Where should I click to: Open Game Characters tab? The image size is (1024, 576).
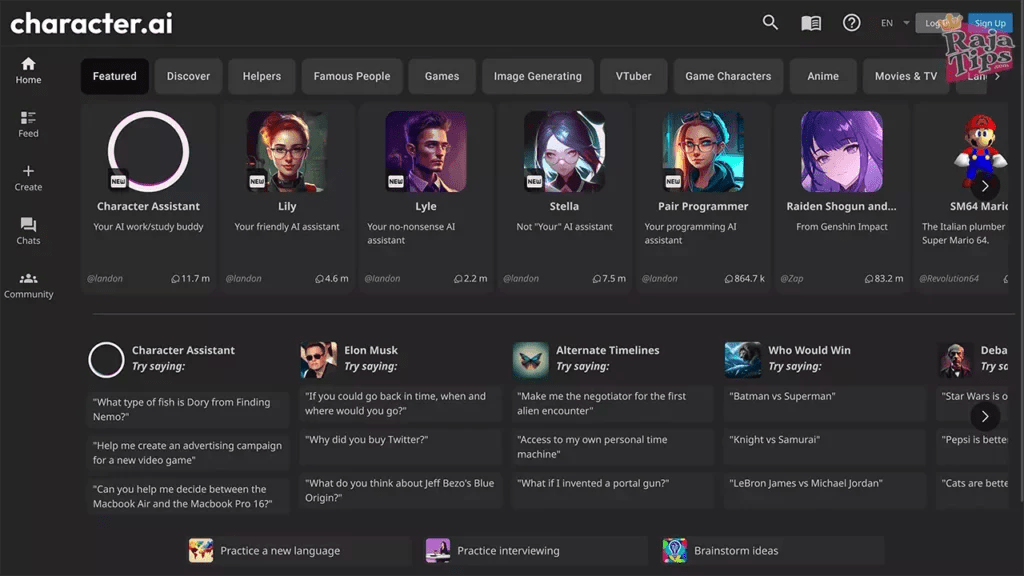[x=728, y=76]
